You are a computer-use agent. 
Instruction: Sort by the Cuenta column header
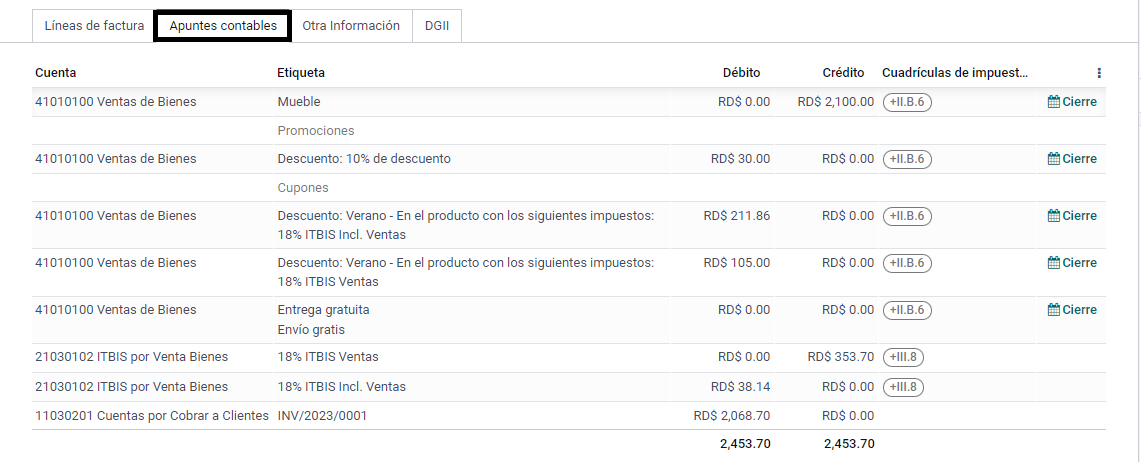55,73
